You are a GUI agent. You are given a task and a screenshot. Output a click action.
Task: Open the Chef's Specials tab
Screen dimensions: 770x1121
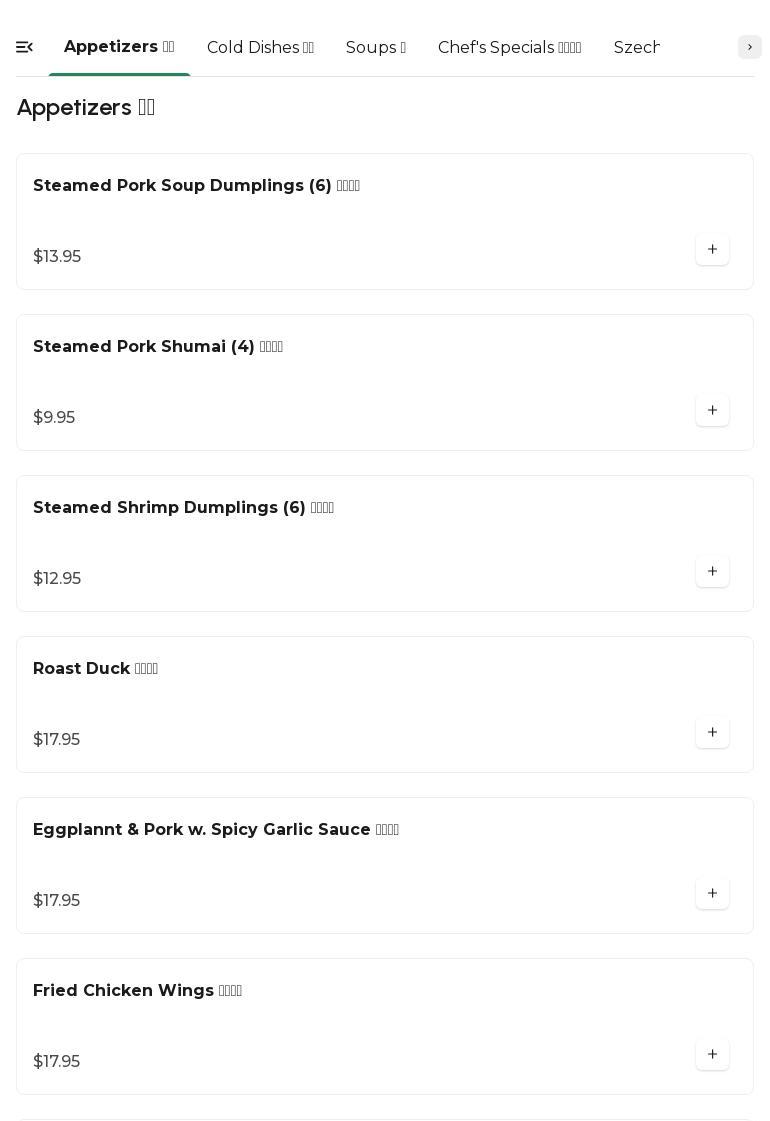(509, 48)
